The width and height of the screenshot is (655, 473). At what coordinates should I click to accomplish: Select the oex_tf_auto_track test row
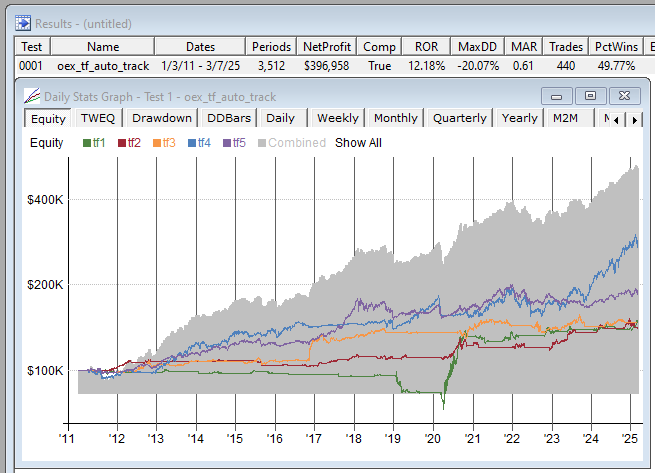click(x=103, y=65)
